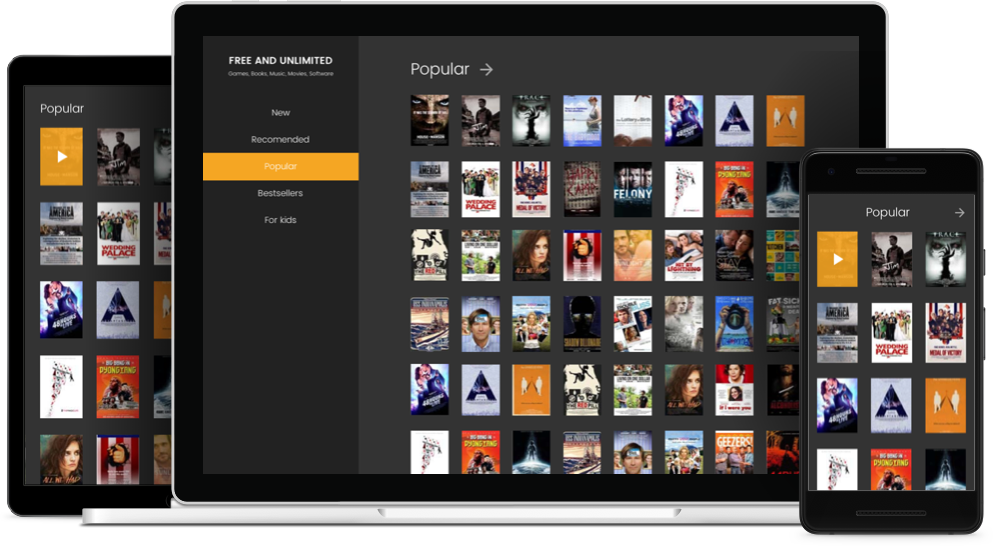Go to Bestsellers in the sidebar
The height and width of the screenshot is (546, 993).
pos(280,193)
